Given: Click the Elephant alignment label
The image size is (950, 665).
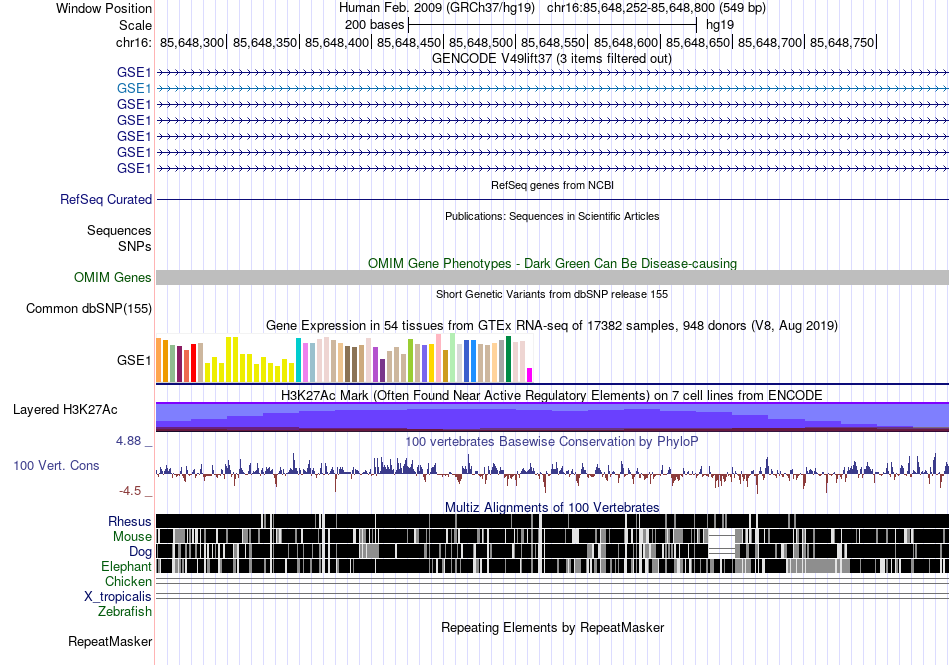Looking at the screenshot, I should point(126,566).
